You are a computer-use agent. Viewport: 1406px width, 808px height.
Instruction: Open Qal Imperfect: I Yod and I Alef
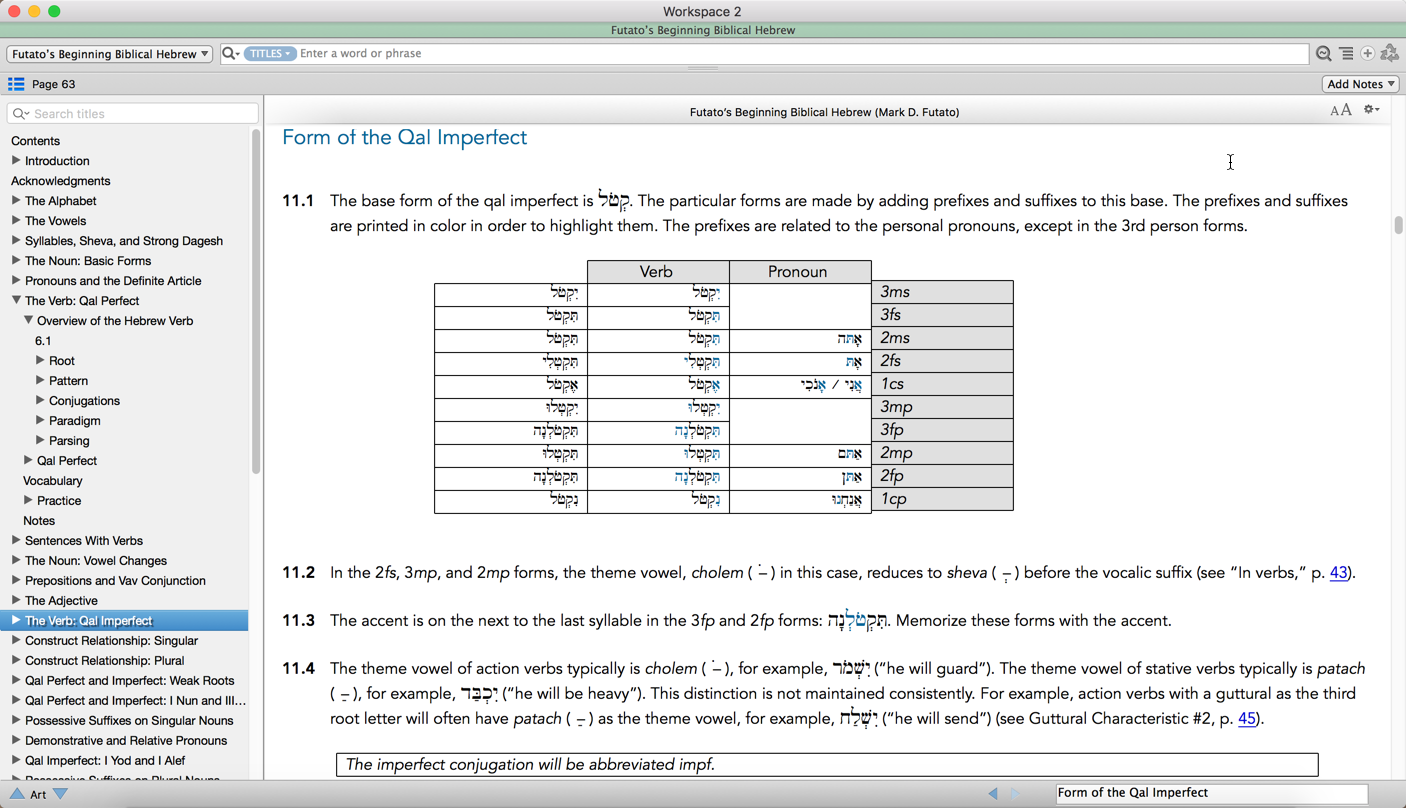tap(105, 761)
